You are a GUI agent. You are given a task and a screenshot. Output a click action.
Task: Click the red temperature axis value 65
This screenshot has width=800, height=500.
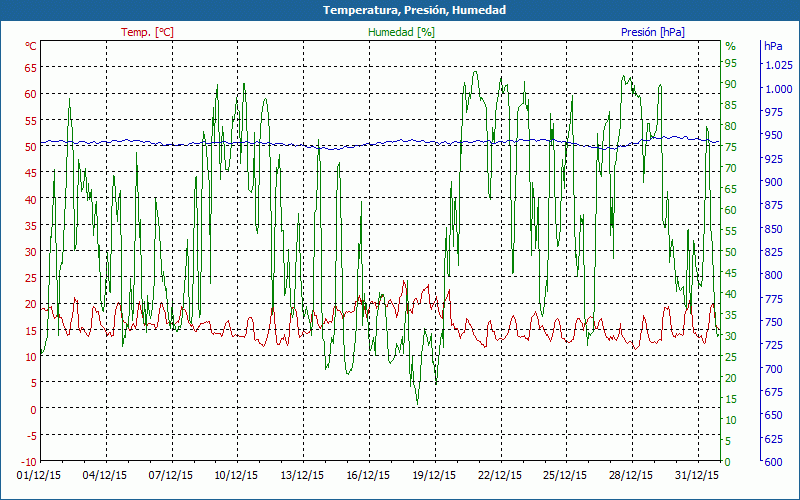click(31, 67)
